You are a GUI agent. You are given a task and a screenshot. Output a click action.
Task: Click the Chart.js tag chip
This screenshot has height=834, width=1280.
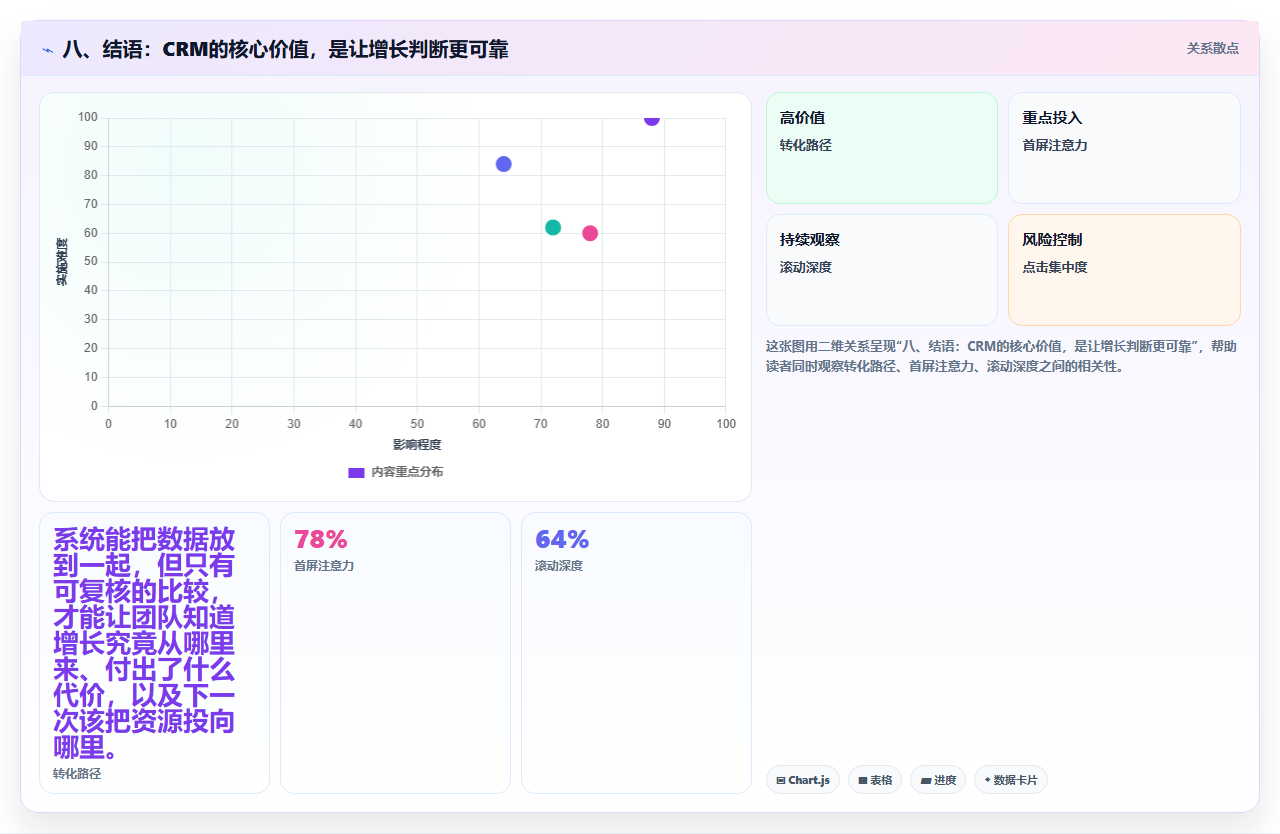[803, 780]
